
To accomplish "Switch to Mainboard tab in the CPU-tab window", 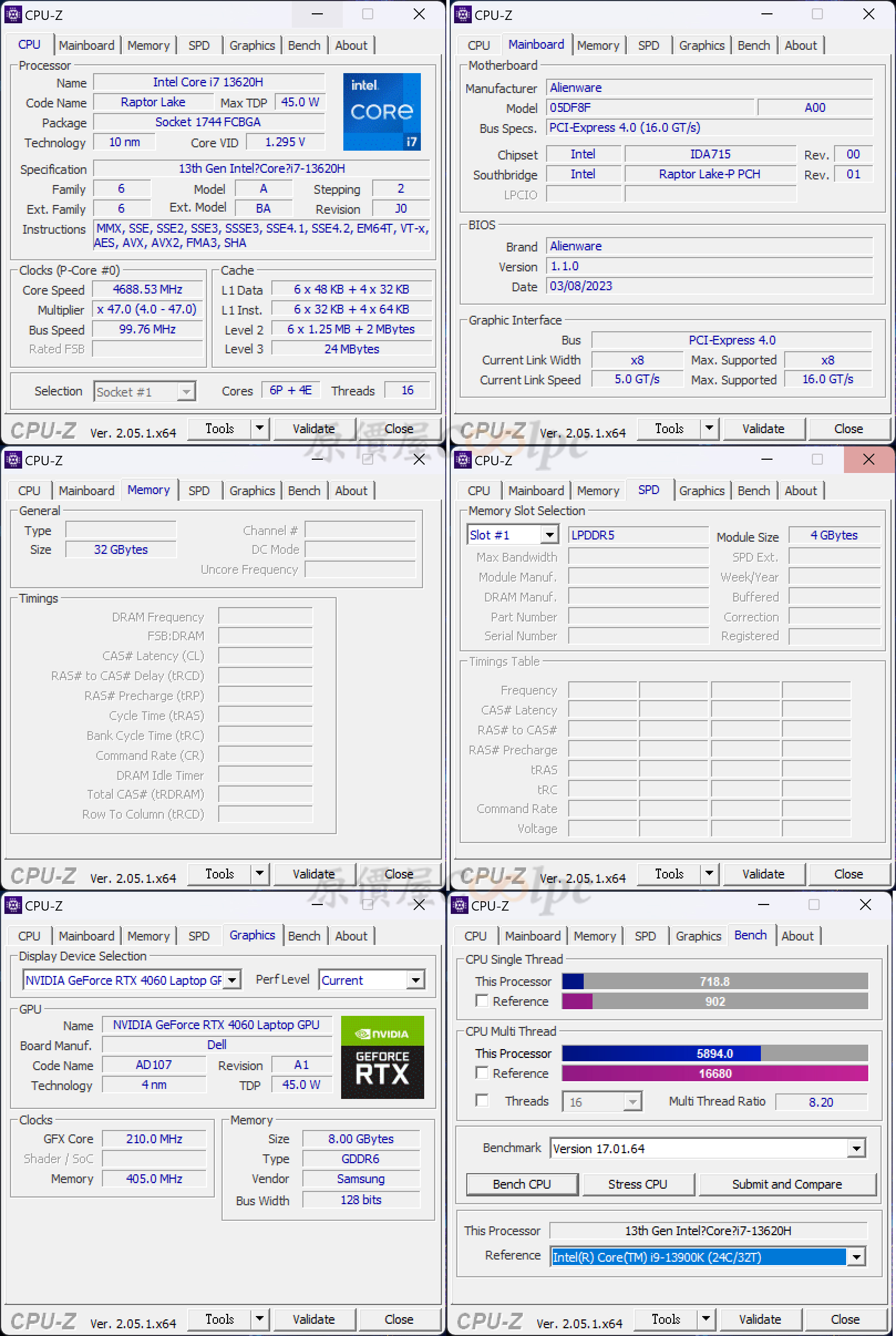I will click(x=86, y=45).
